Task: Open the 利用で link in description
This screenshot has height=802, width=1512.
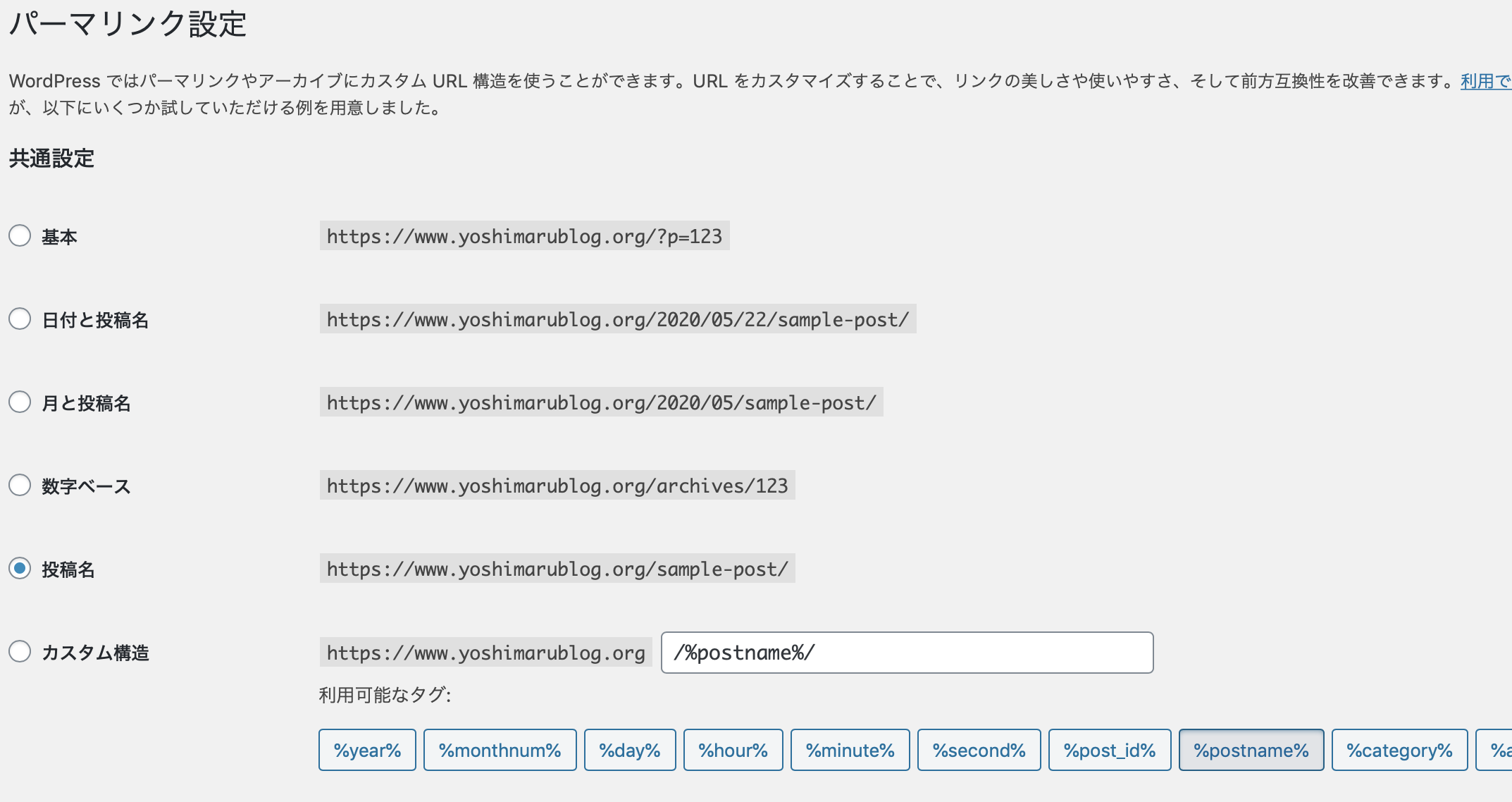Action: (x=1486, y=81)
